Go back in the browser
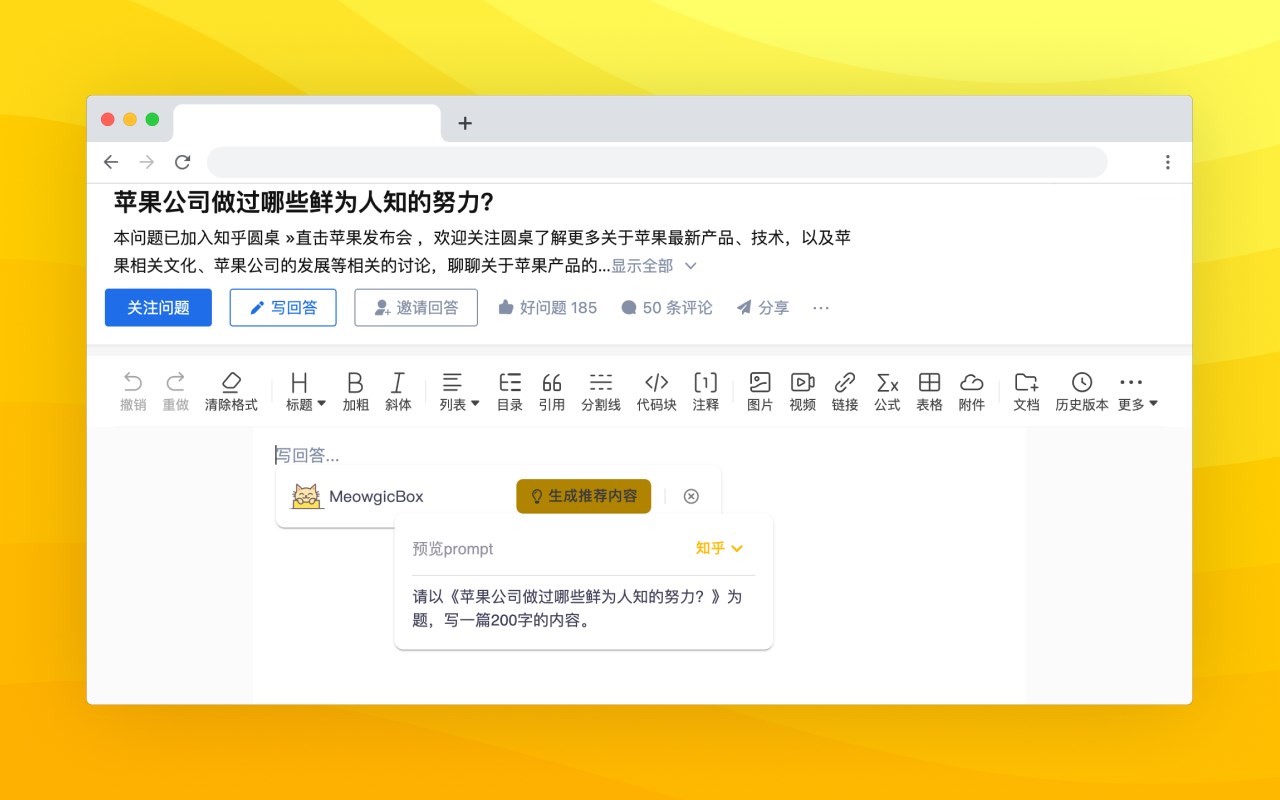Screen dimensions: 1280x800 [x=111, y=162]
